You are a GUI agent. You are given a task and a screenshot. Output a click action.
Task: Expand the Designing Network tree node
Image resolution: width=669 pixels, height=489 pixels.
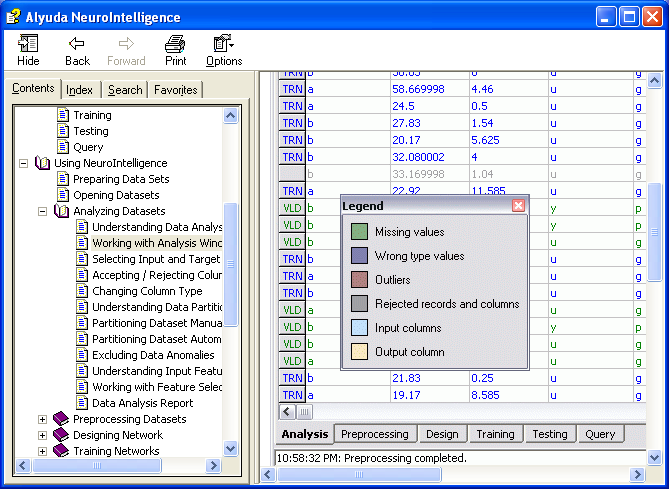click(x=43, y=435)
